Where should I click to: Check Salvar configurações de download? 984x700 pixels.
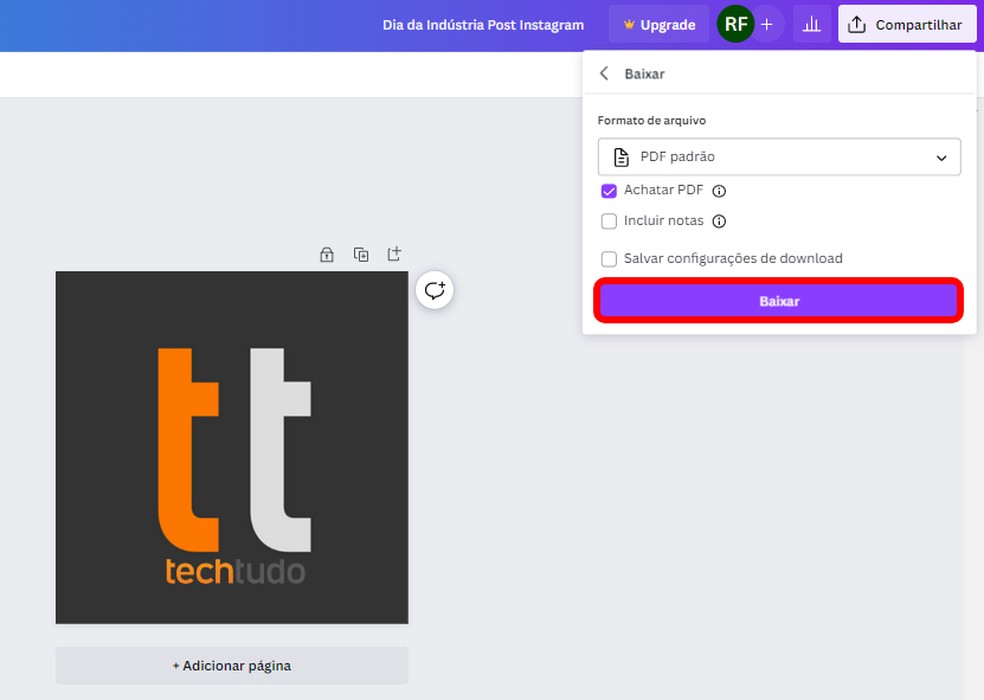(609, 259)
